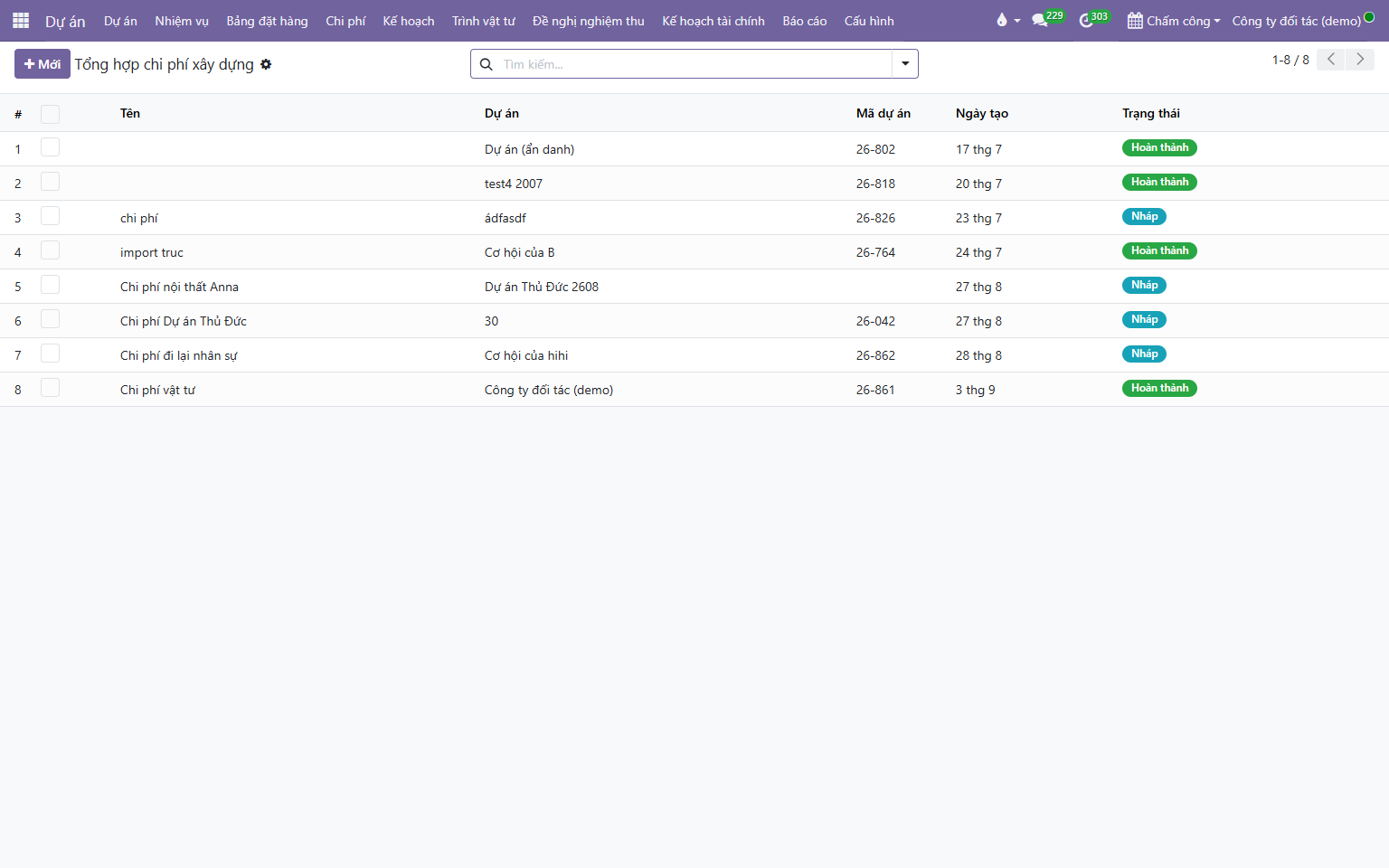Go to previous page arrow

coord(1330,60)
